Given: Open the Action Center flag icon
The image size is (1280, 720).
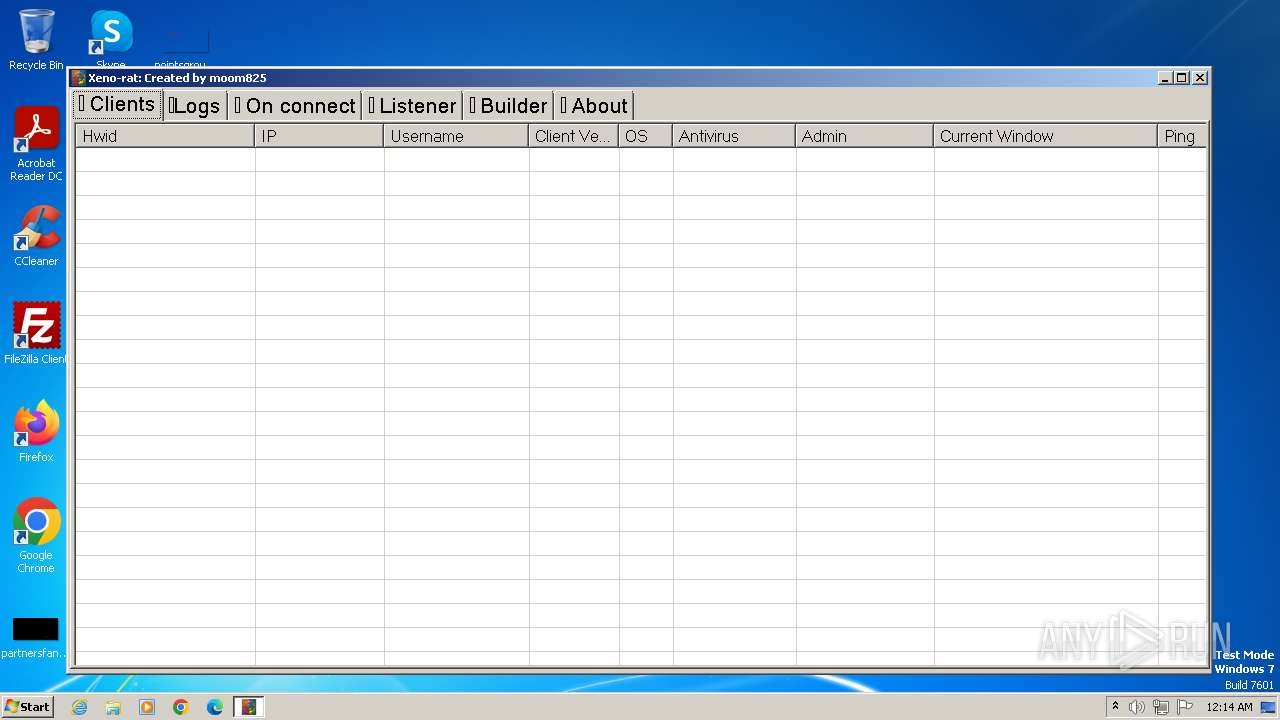Looking at the screenshot, I should tap(1185, 707).
